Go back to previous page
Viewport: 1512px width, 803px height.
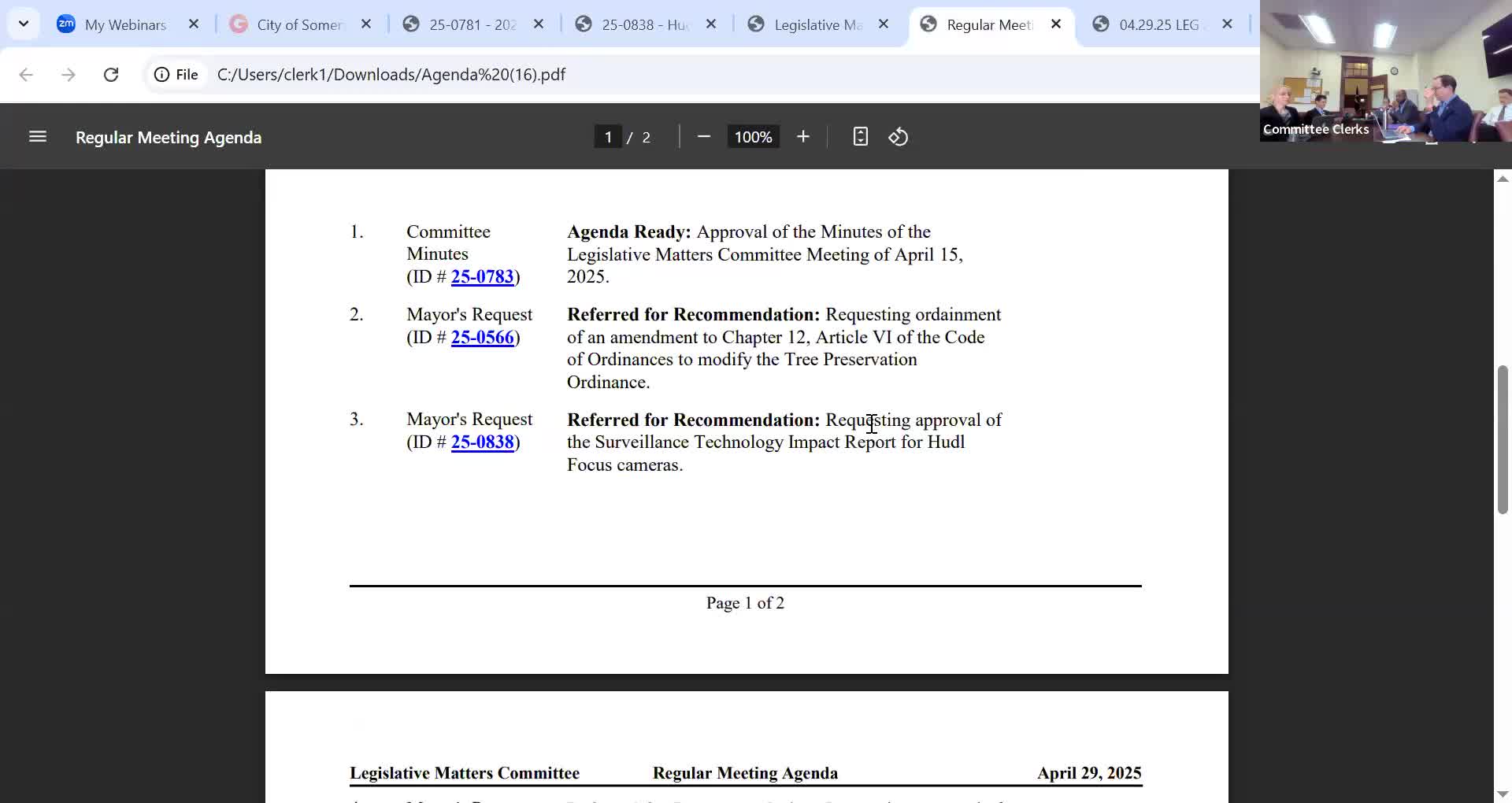pos(26,75)
